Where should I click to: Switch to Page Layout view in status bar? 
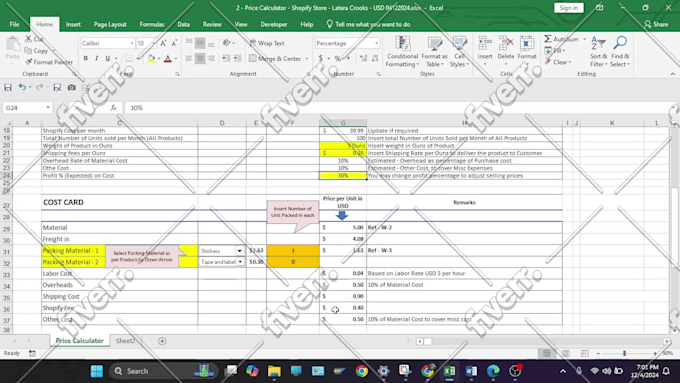tap(566, 354)
